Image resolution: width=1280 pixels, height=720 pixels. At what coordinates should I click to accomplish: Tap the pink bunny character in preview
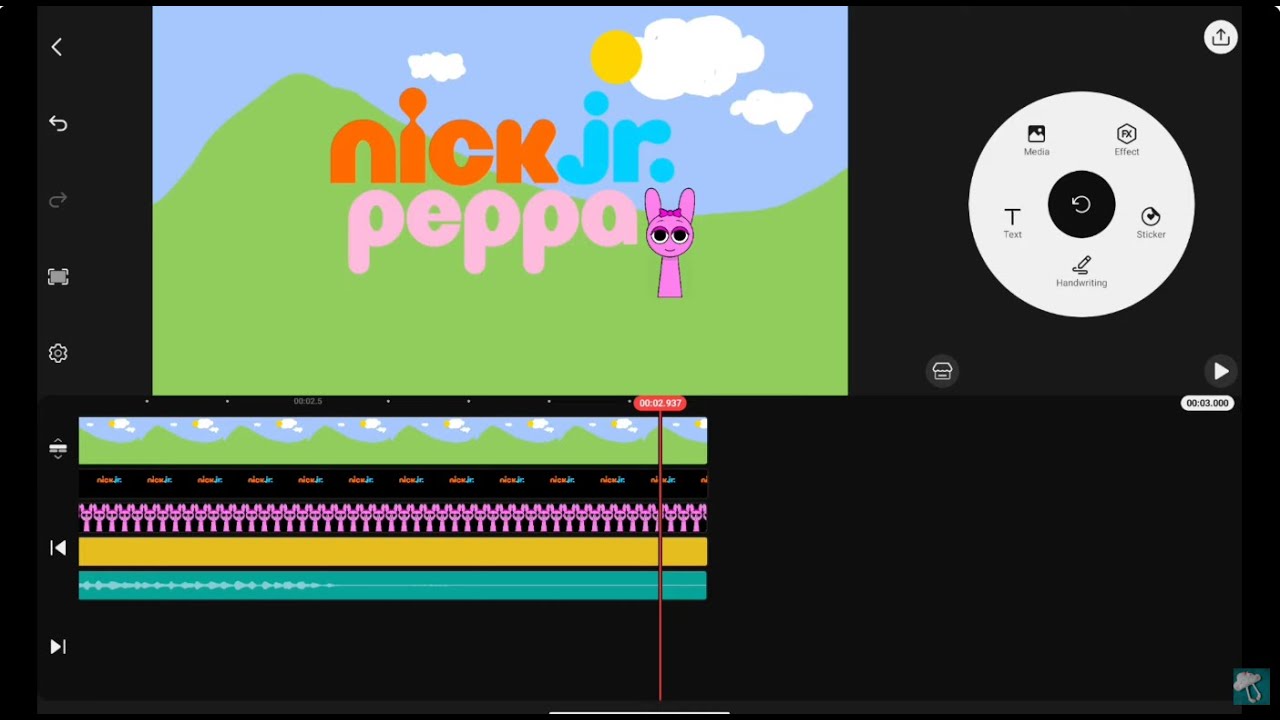[669, 243]
